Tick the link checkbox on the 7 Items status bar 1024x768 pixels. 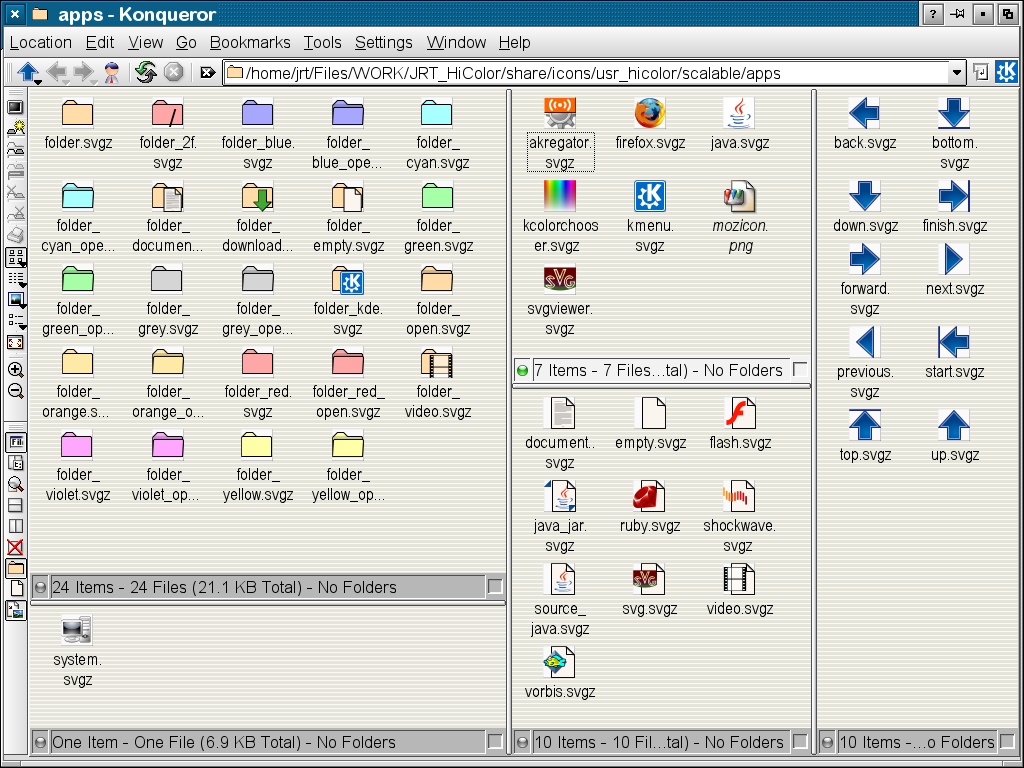[x=799, y=370]
